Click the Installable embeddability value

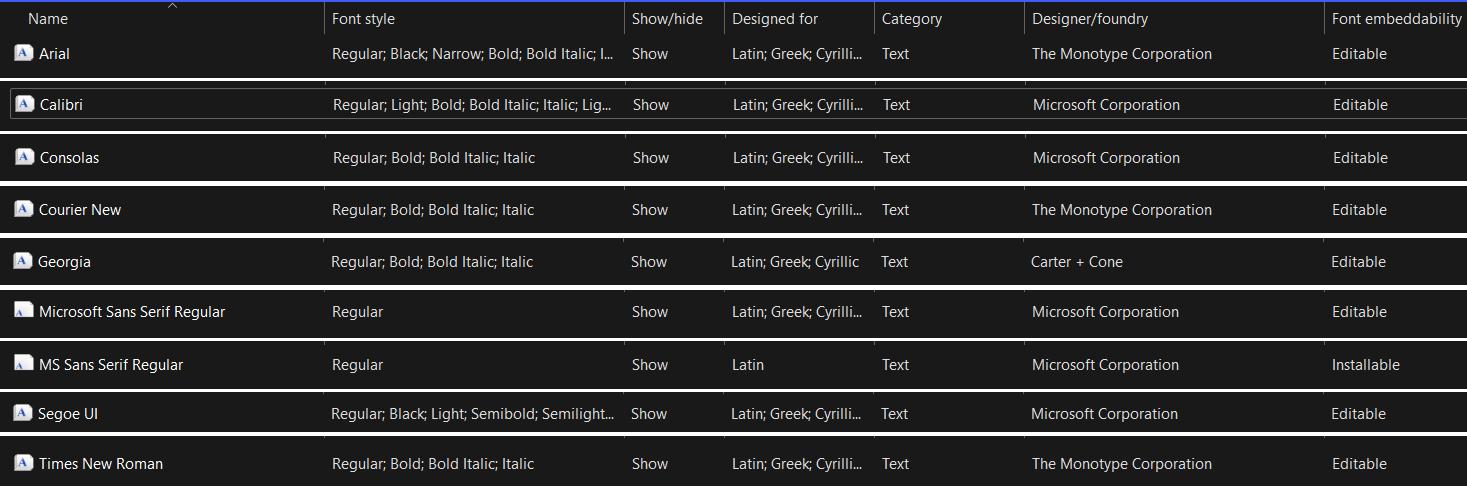(1365, 365)
